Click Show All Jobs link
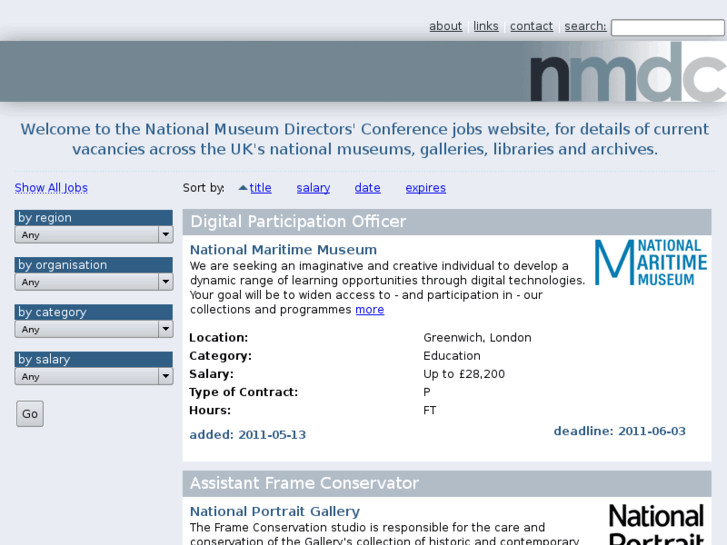The width and height of the screenshot is (727, 545). click(51, 188)
